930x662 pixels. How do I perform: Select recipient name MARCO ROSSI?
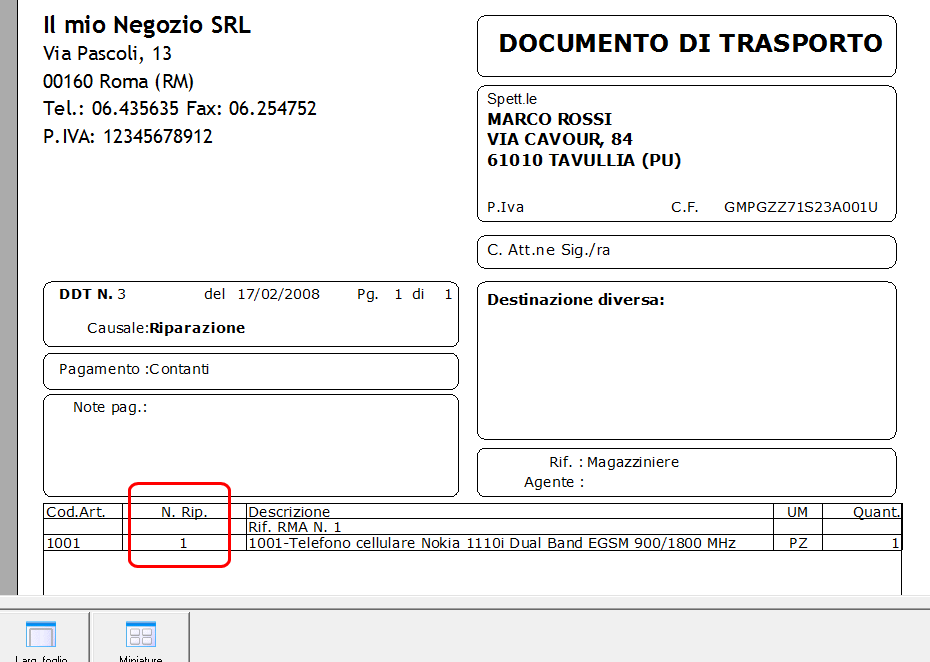tap(549, 119)
